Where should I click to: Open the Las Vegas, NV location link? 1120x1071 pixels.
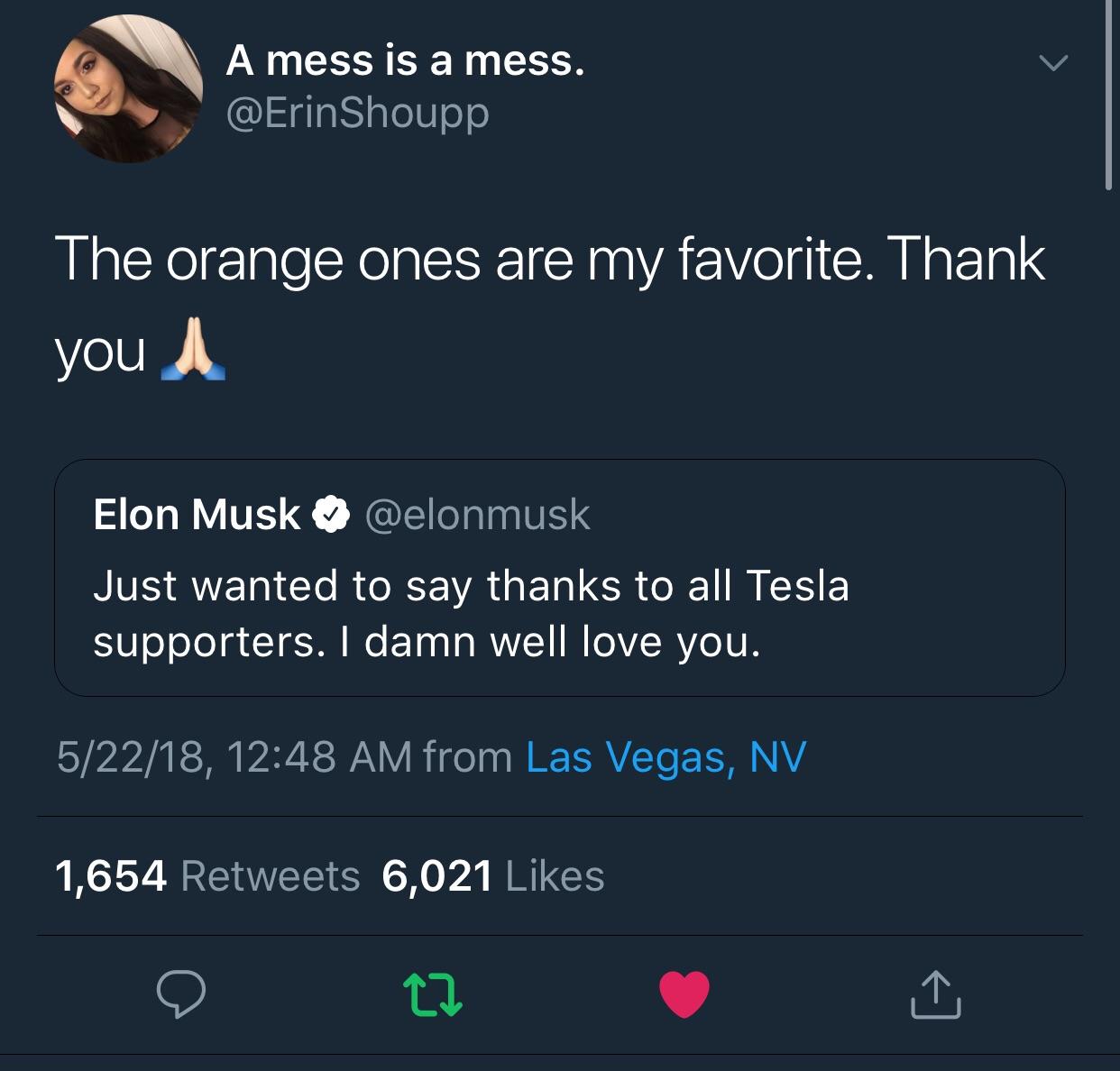(x=666, y=757)
